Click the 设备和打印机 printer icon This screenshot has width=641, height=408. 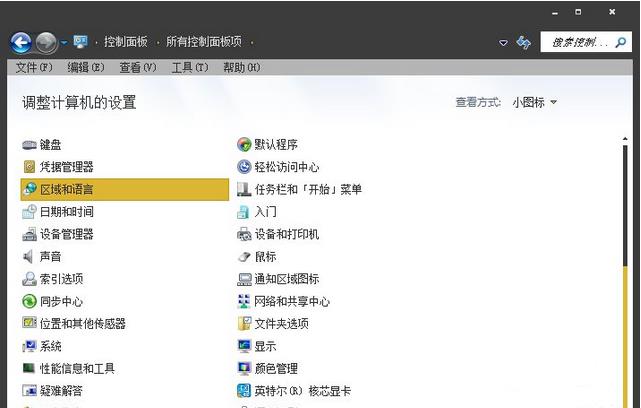click(x=244, y=234)
